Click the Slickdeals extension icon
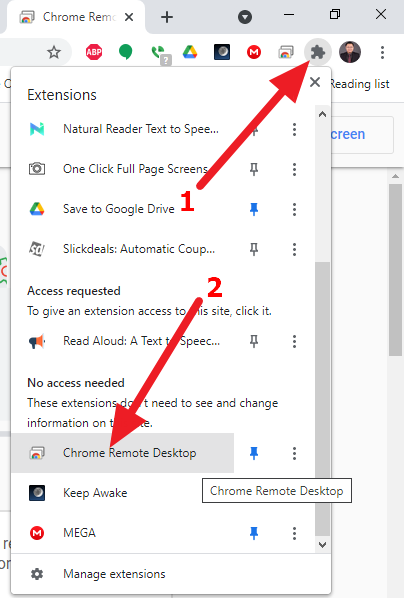Viewport: 404px width, 598px height. (x=37, y=249)
